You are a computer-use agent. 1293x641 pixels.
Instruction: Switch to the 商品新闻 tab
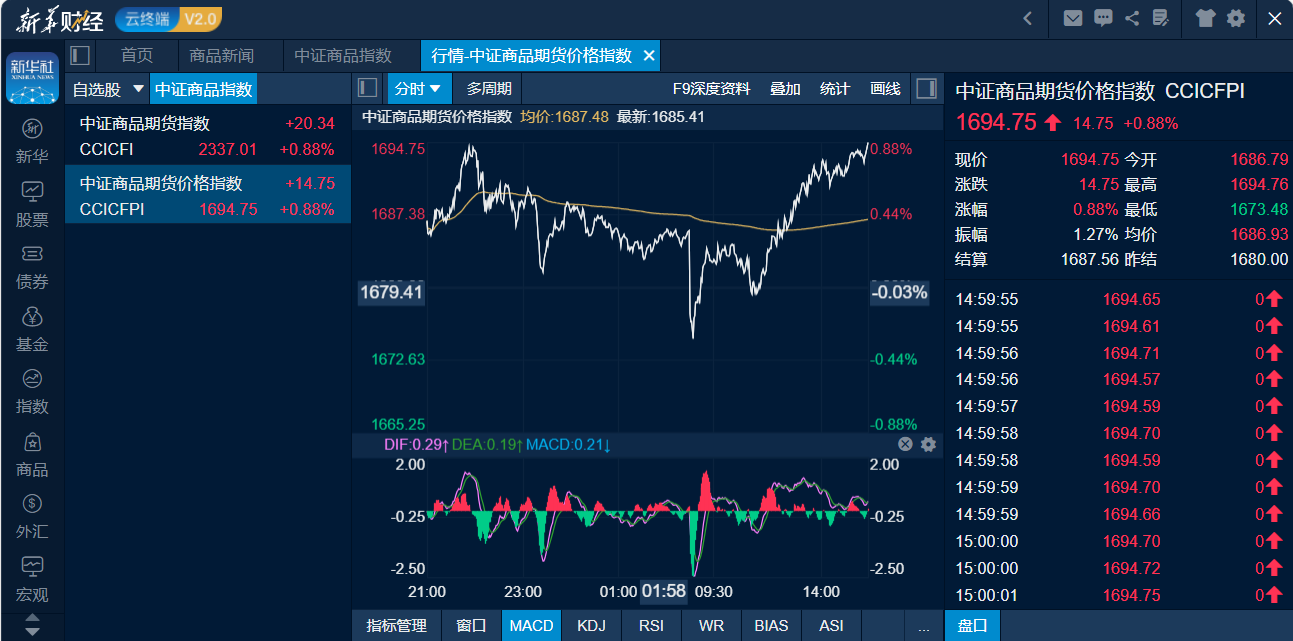222,56
